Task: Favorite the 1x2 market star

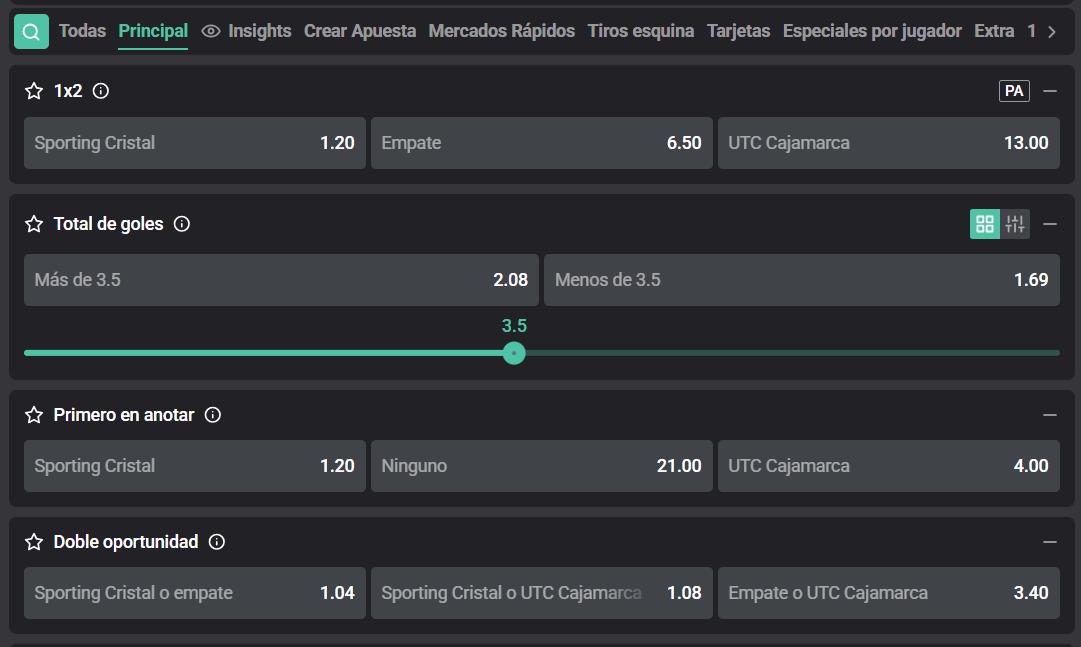Action: coord(34,91)
